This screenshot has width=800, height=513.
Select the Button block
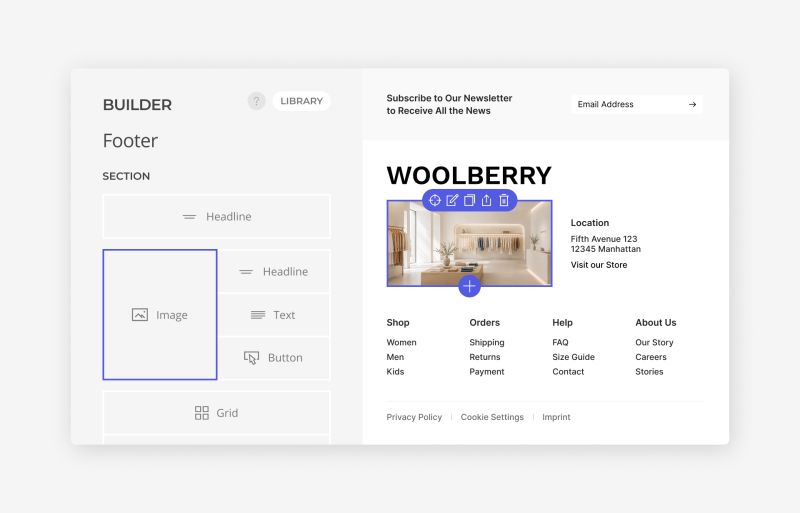pyautogui.click(x=275, y=358)
